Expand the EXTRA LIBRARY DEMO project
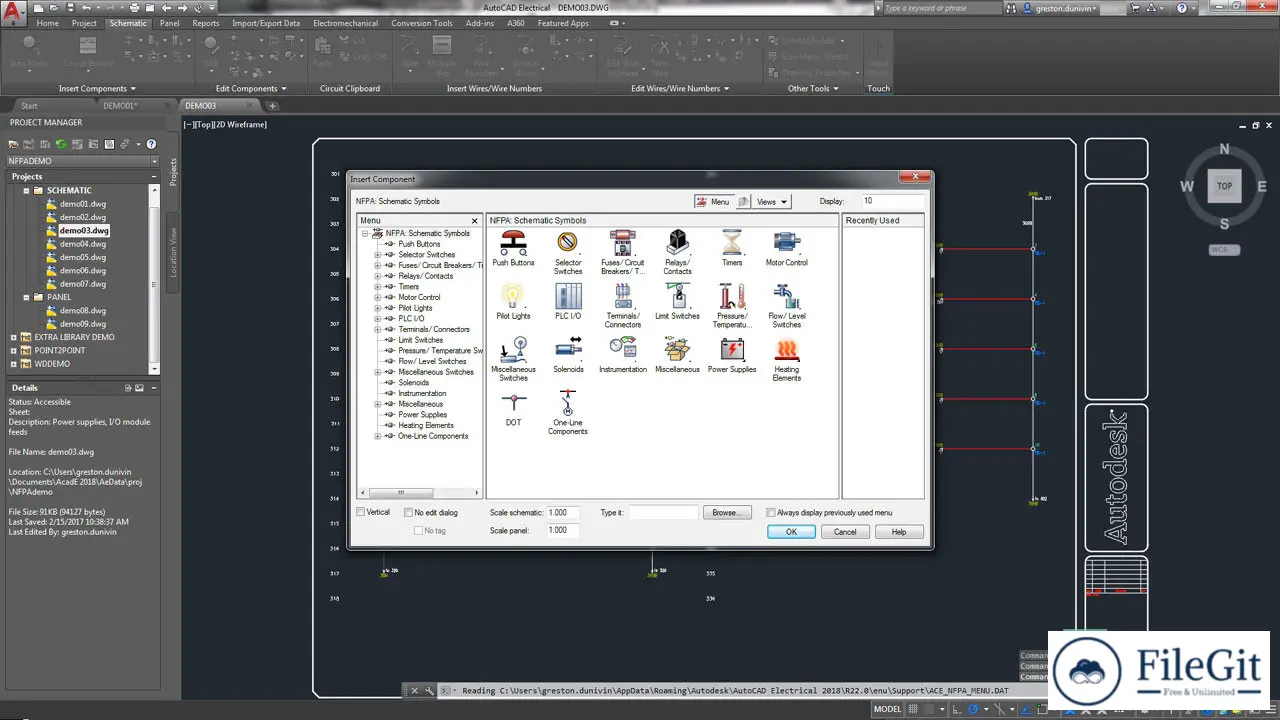The height and width of the screenshot is (720, 1280). coord(14,337)
